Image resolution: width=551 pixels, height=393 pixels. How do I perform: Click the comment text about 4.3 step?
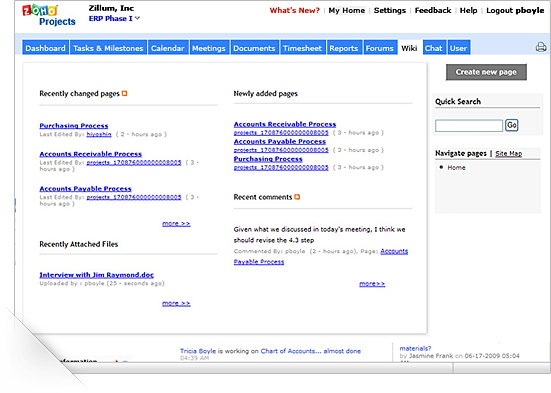tap(319, 235)
